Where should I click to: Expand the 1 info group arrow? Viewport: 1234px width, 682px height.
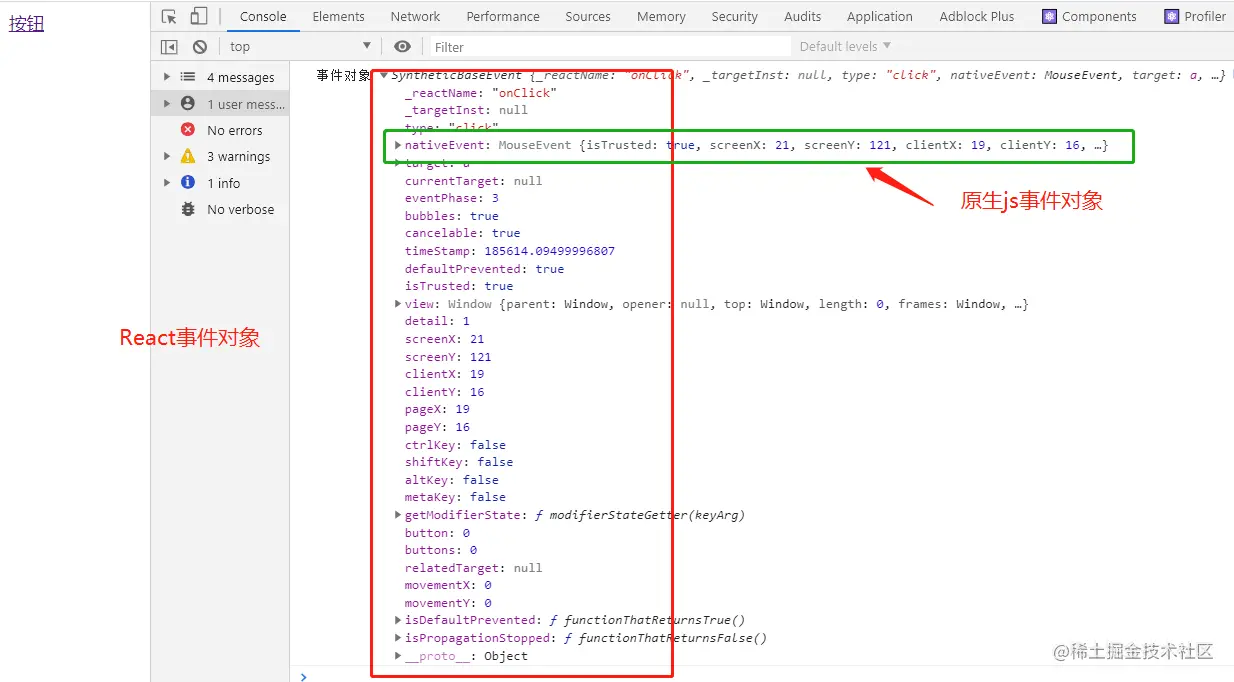coord(167,182)
